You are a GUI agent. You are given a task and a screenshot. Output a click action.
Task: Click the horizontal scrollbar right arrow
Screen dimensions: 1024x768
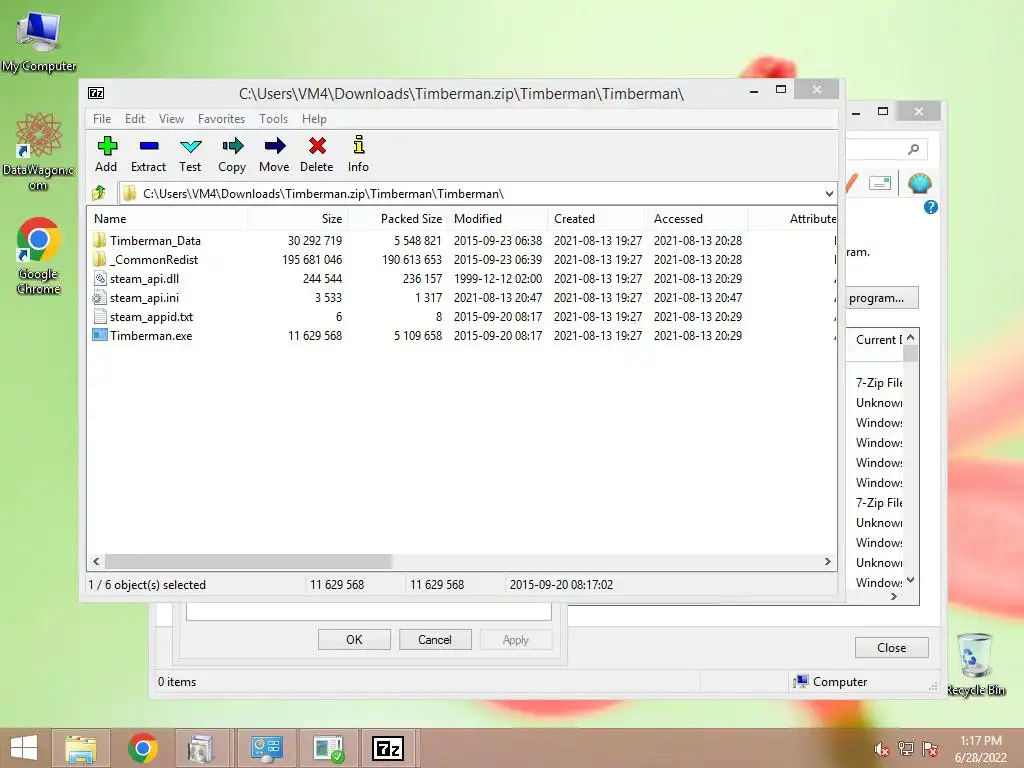tap(828, 562)
